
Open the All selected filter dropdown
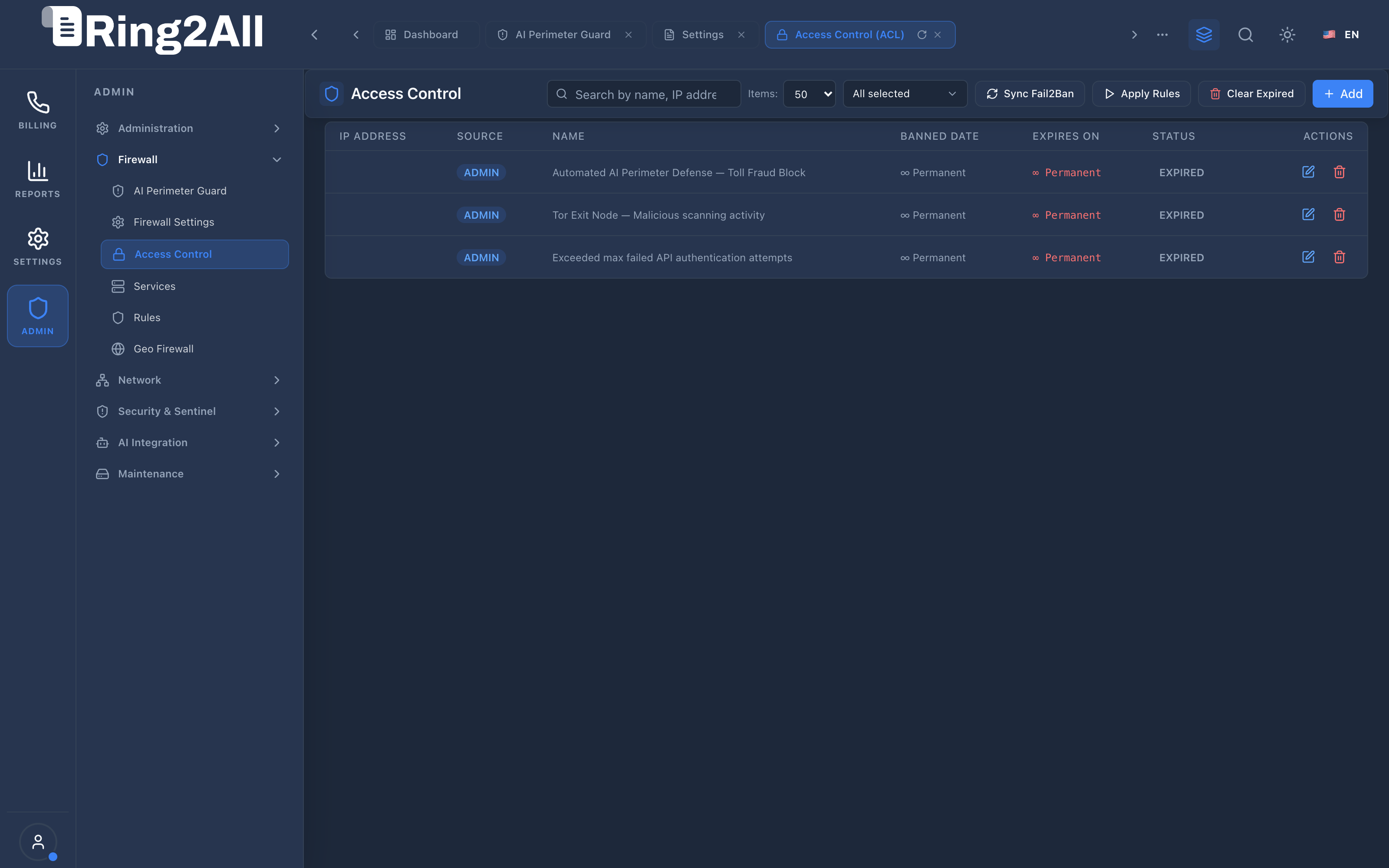tap(905, 94)
